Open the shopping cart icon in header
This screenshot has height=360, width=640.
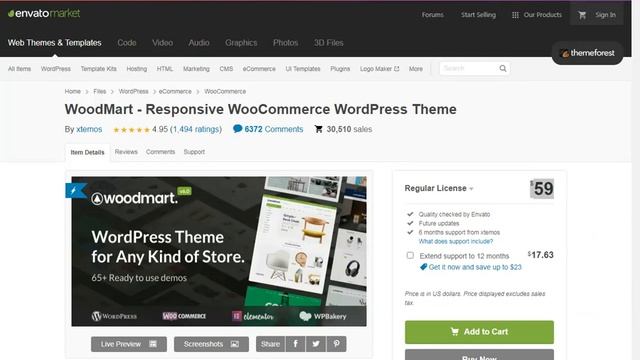click(582, 15)
